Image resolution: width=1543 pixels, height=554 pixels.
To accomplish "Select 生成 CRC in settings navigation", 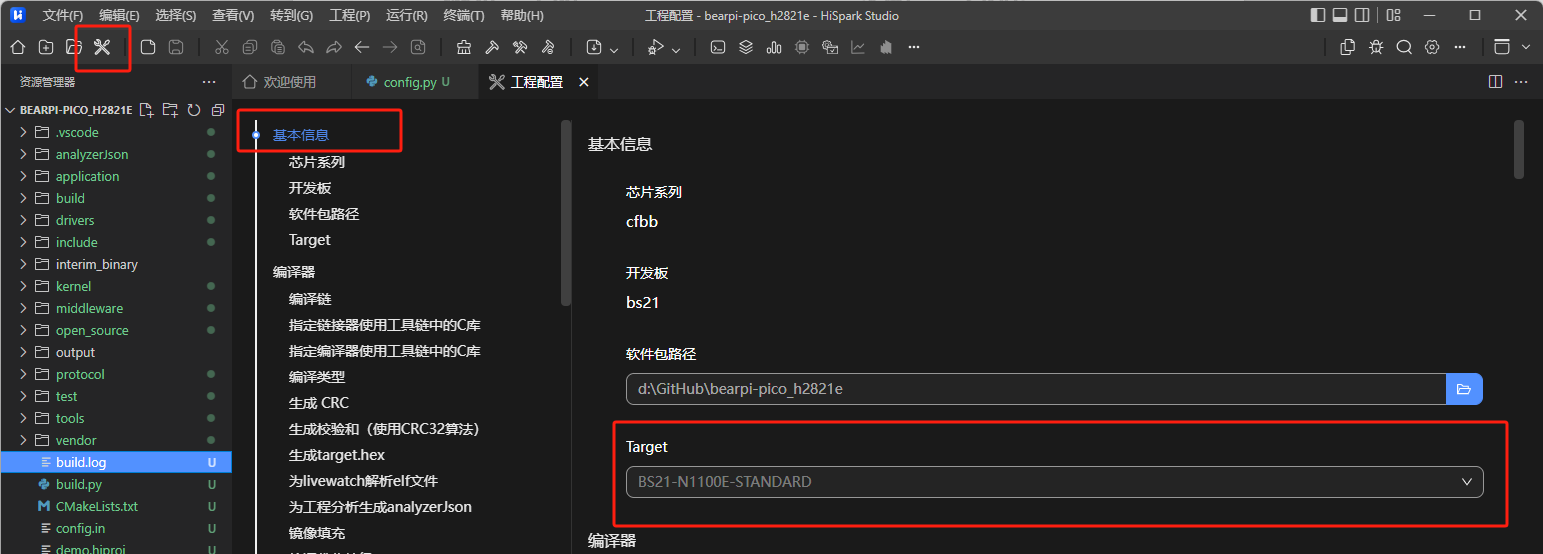I will (319, 403).
